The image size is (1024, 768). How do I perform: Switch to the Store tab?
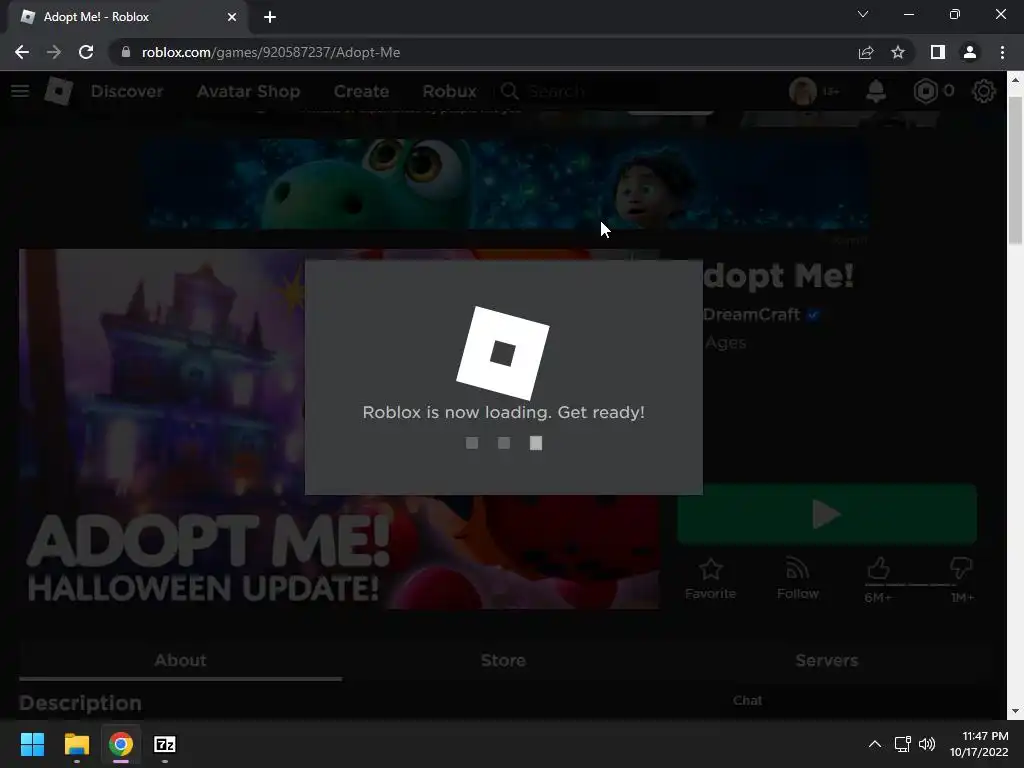tap(503, 660)
